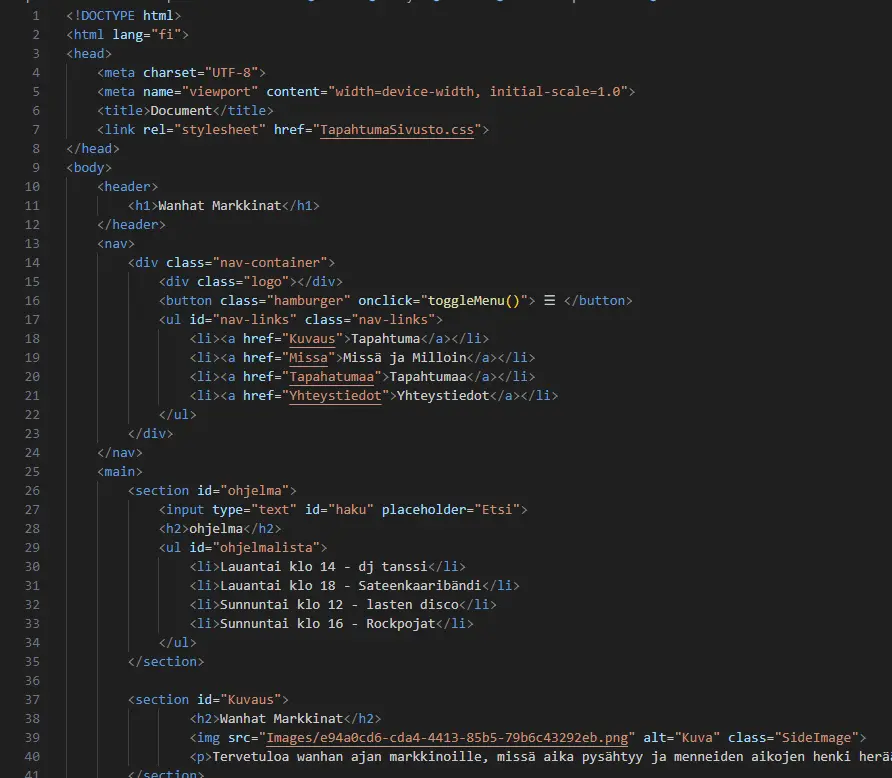Click the h1 Wanhat Markkinat heading text
This screenshot has height=778, width=892.
pos(220,206)
